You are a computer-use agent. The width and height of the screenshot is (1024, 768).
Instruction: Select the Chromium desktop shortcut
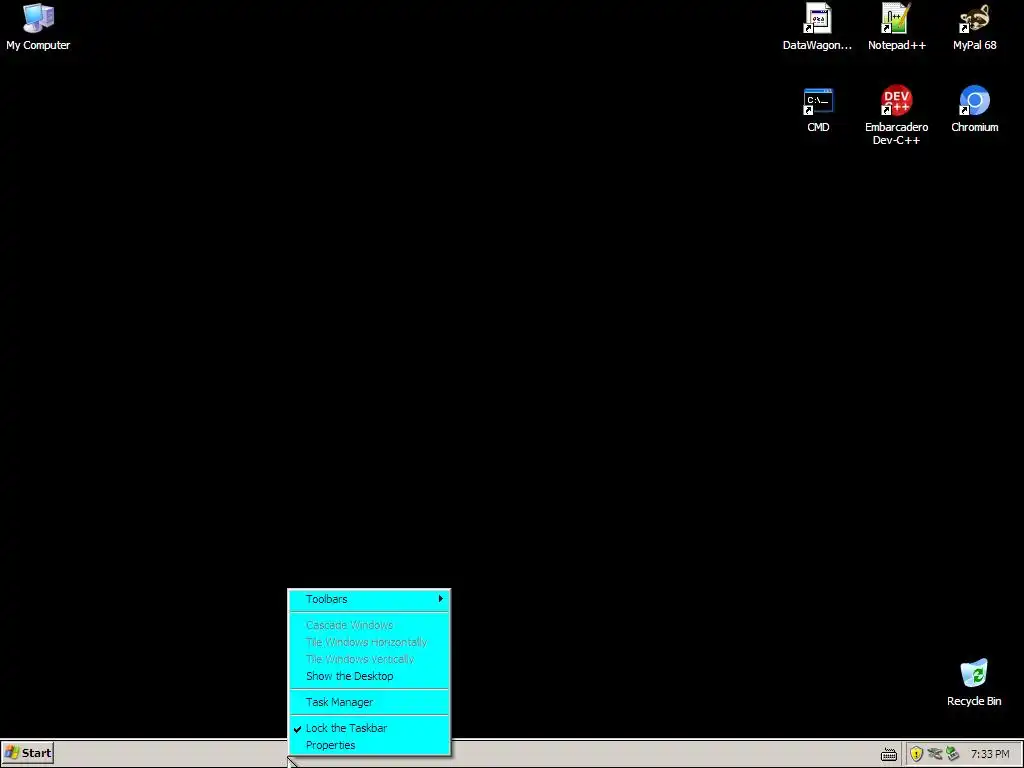coord(974,110)
